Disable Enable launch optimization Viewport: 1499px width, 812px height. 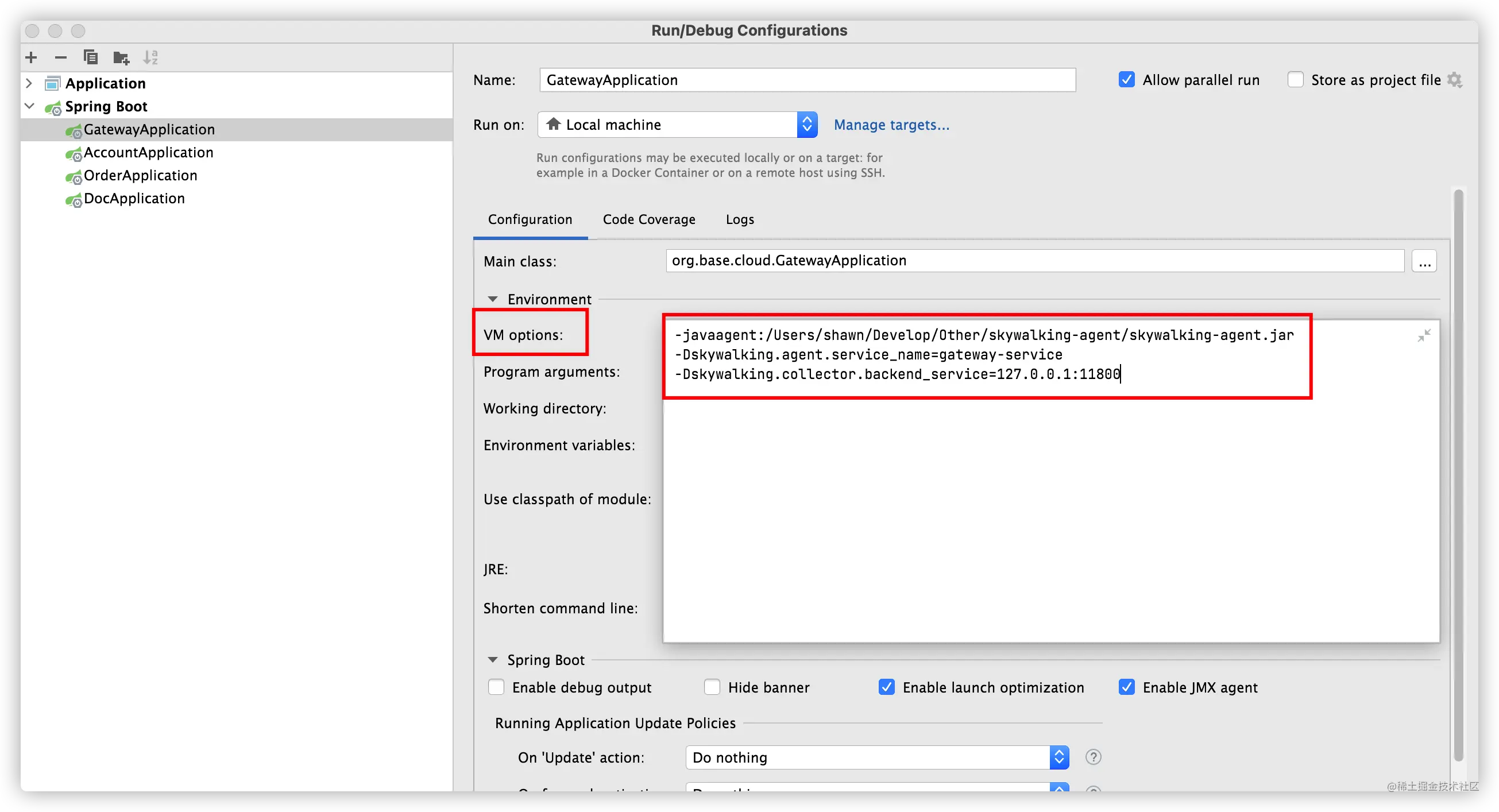(x=886, y=687)
